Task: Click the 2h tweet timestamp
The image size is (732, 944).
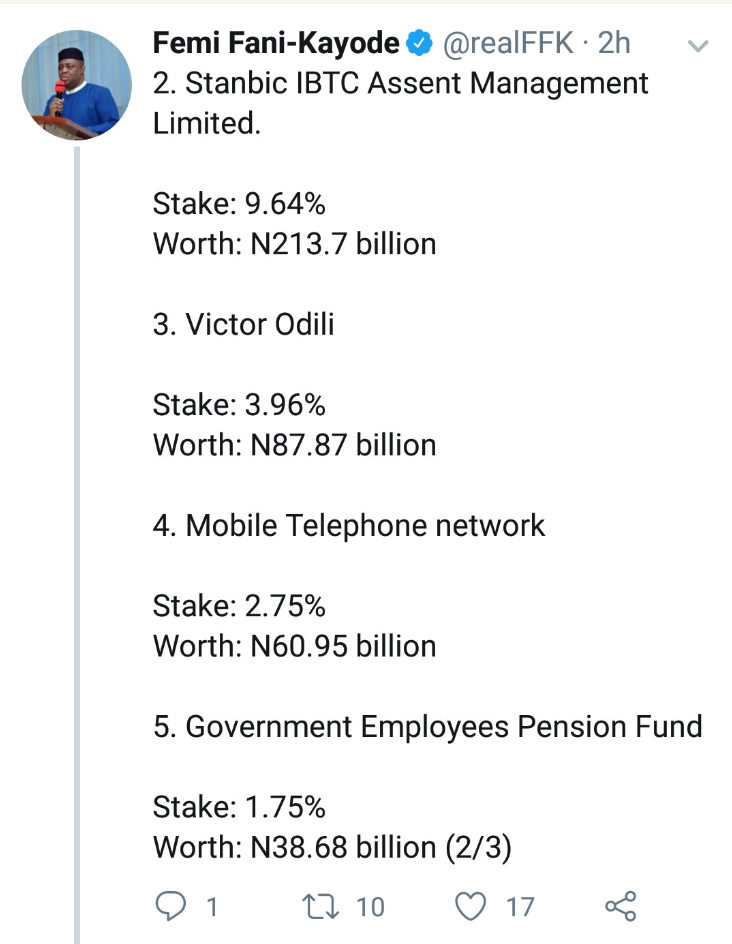Action: pyautogui.click(x=614, y=44)
